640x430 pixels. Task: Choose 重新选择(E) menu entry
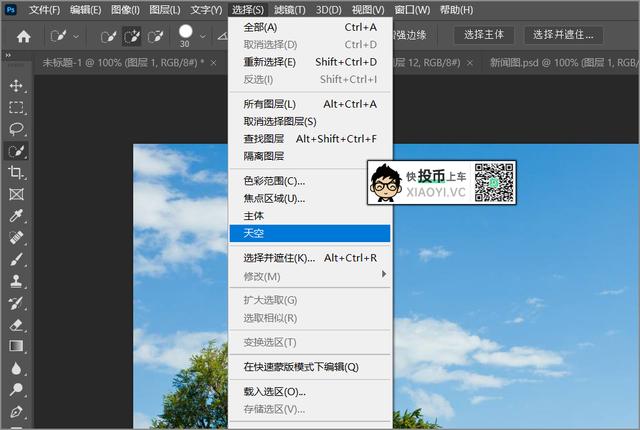[310, 62]
